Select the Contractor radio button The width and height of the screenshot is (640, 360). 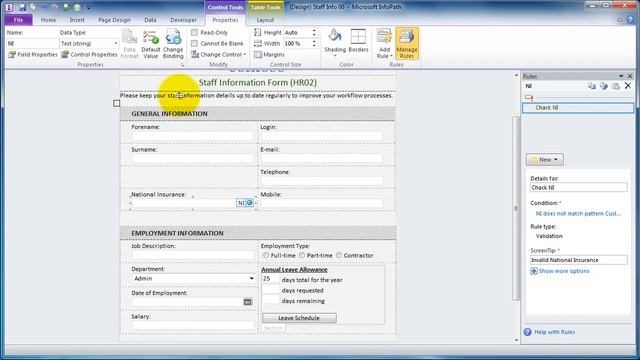coord(339,255)
